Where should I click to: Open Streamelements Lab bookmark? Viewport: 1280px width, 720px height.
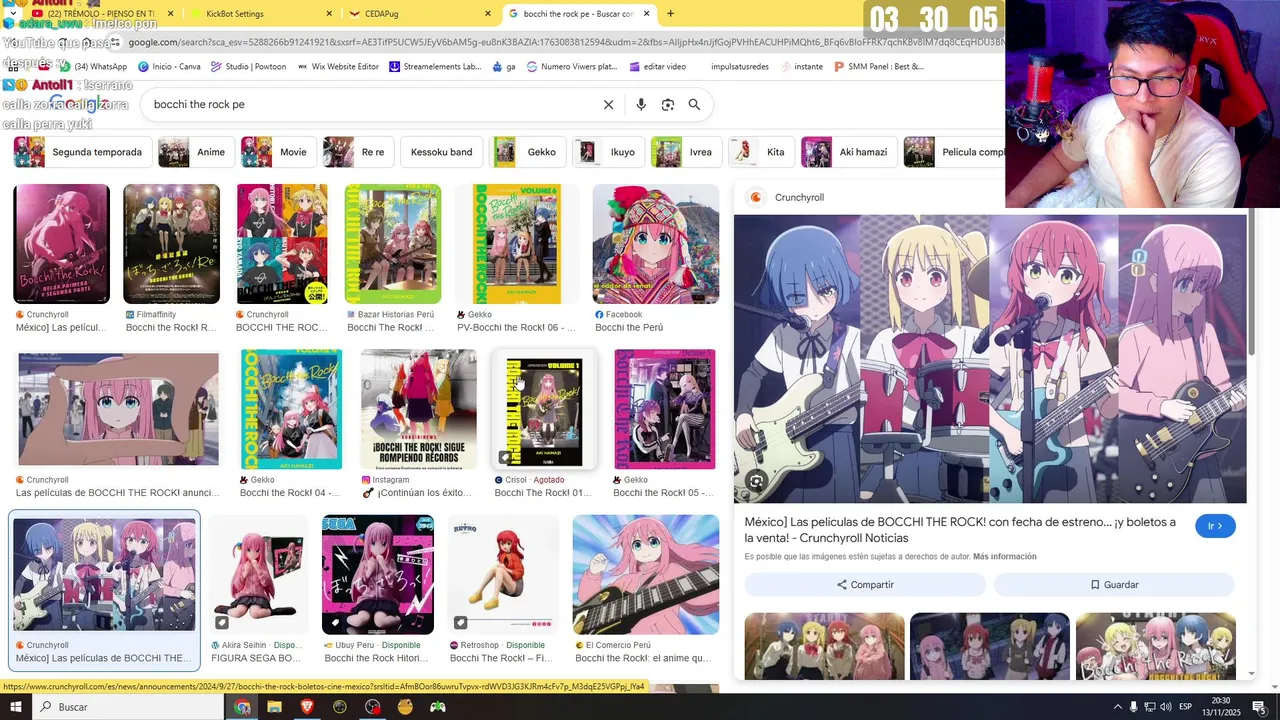click(x=435, y=66)
